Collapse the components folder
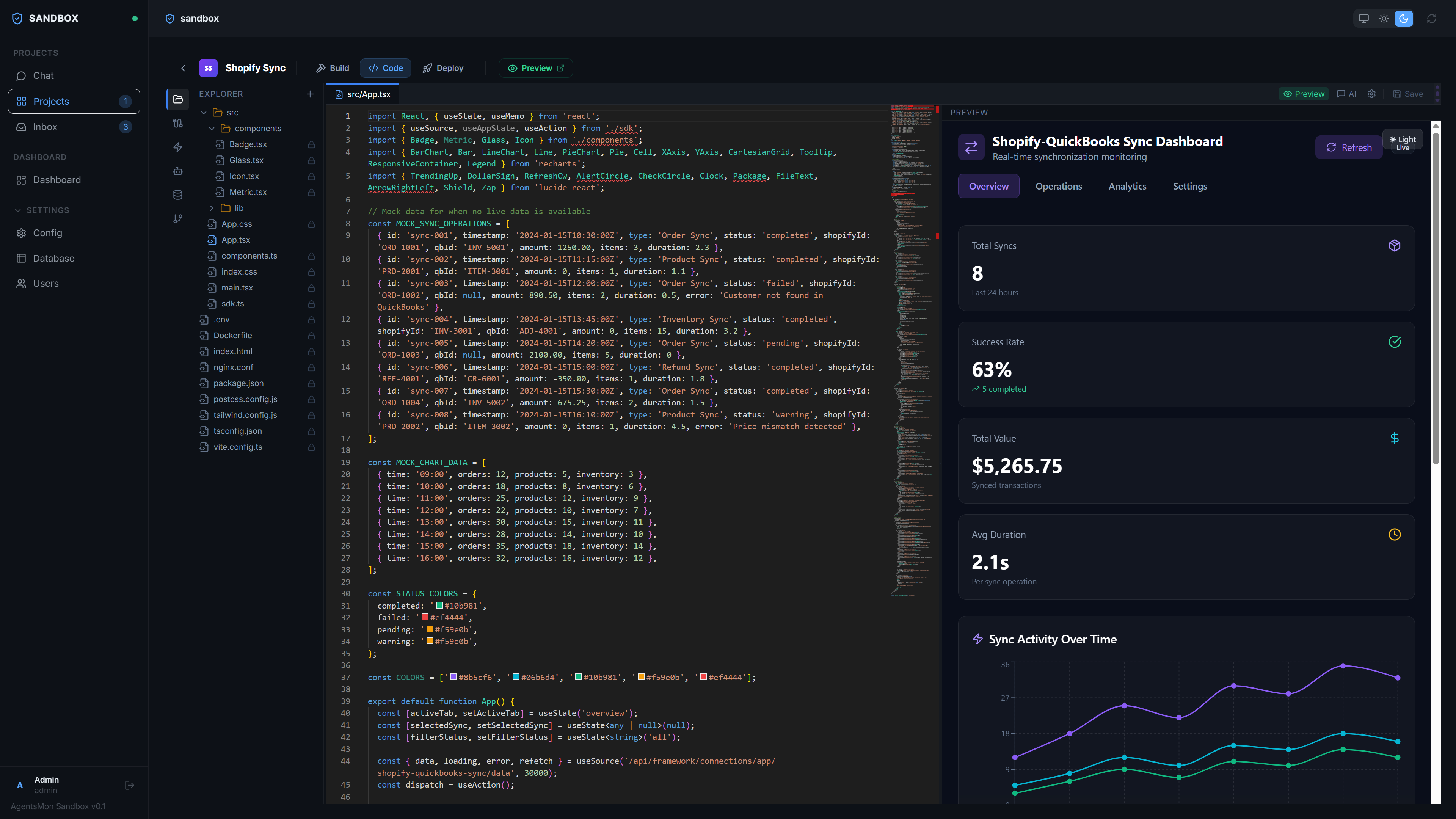This screenshot has height=819, width=1456. [212, 128]
